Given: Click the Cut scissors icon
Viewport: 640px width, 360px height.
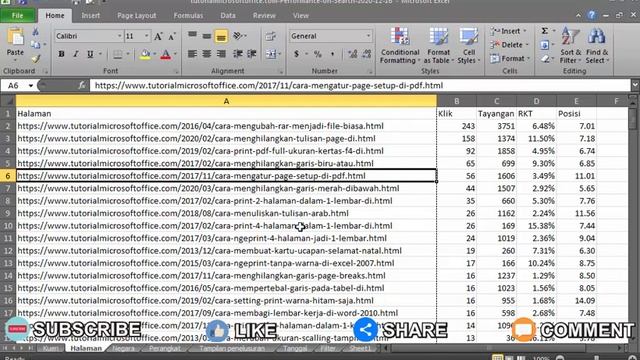Looking at the screenshot, I should click(36, 32).
